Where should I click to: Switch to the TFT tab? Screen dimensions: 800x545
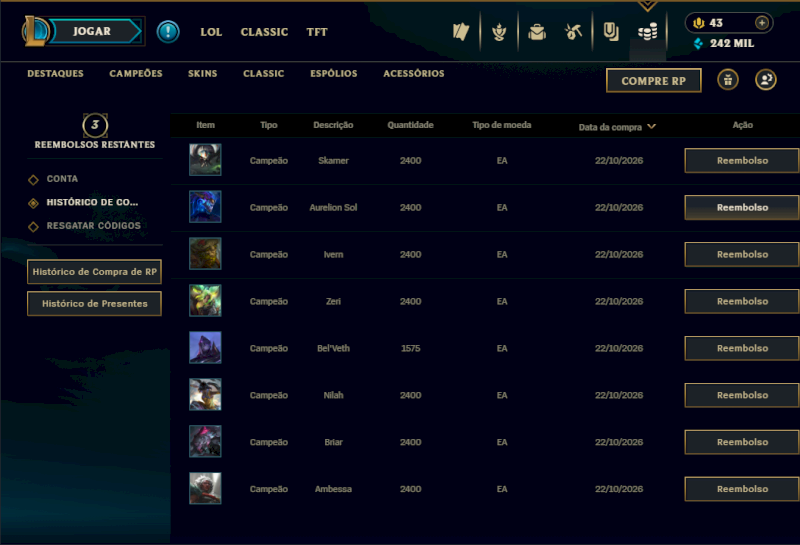(x=317, y=32)
